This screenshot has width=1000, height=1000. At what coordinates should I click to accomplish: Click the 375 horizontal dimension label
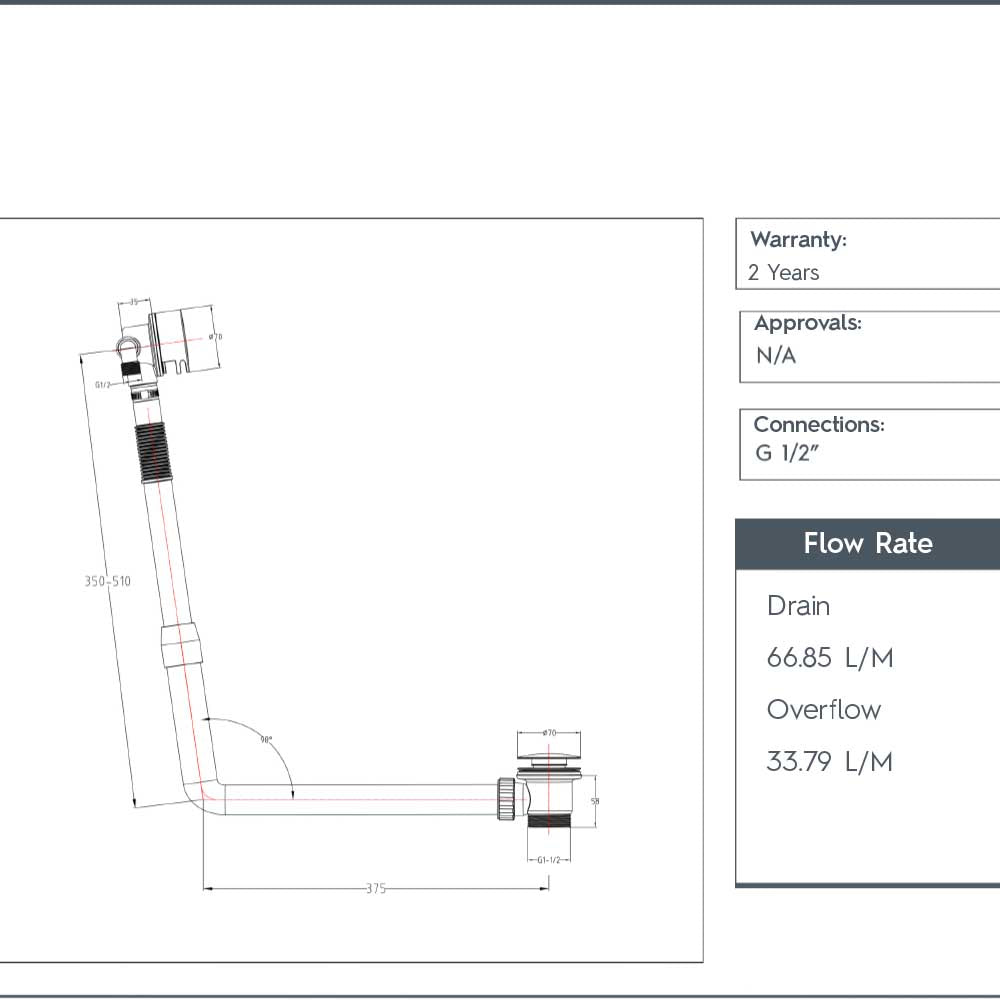(375, 888)
